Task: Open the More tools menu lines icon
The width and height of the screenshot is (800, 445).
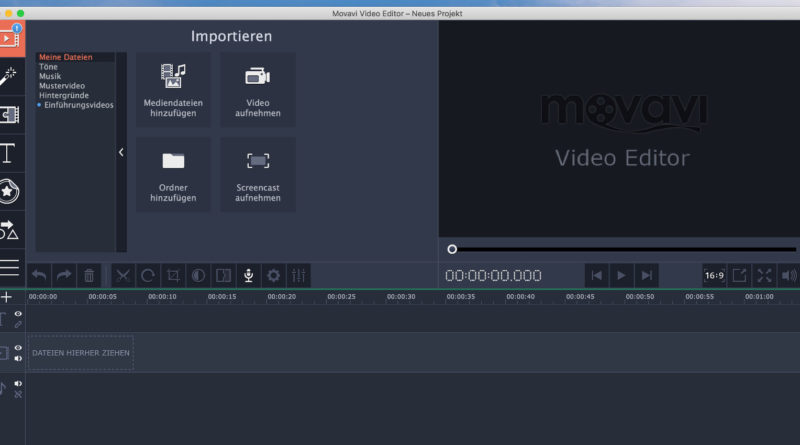Action: pyautogui.click(x=10, y=267)
